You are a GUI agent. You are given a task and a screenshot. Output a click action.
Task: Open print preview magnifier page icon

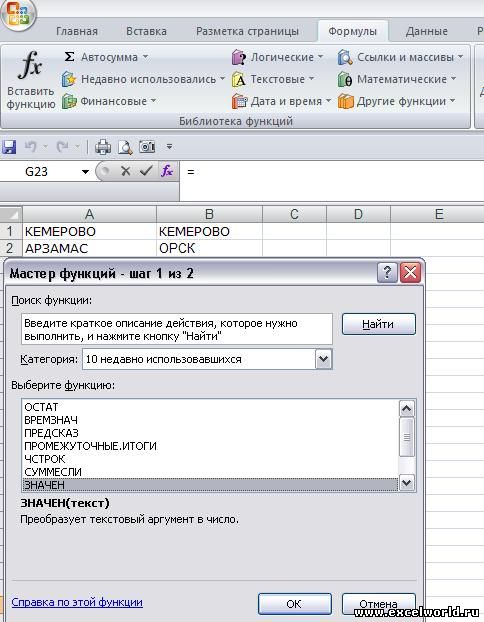coord(125,147)
